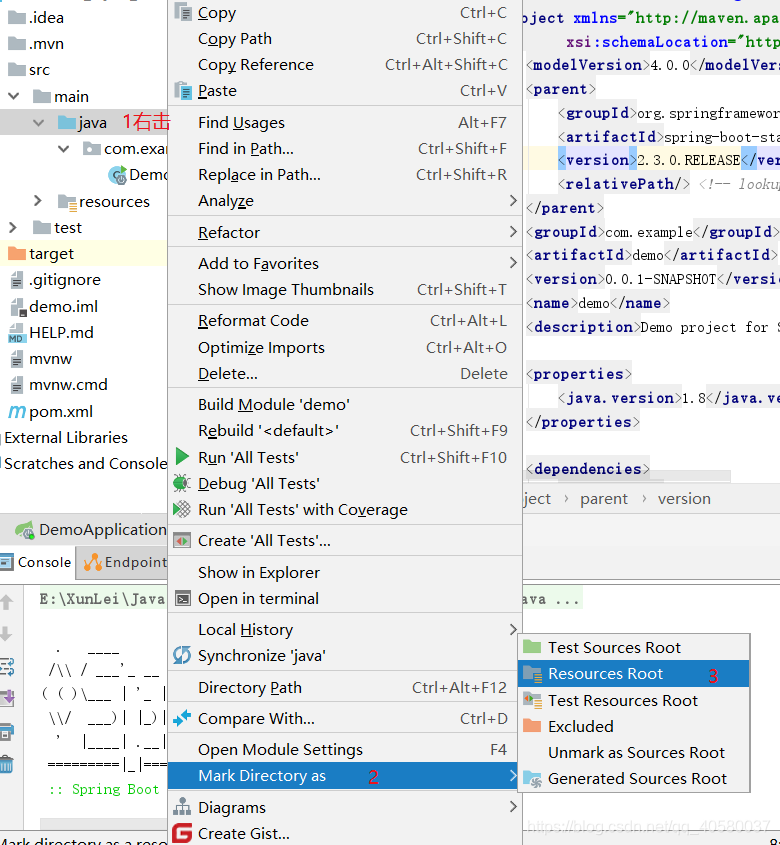Image resolution: width=780 pixels, height=845 pixels.
Task: Click the Generated Sources Root icon
Action: click(532, 779)
